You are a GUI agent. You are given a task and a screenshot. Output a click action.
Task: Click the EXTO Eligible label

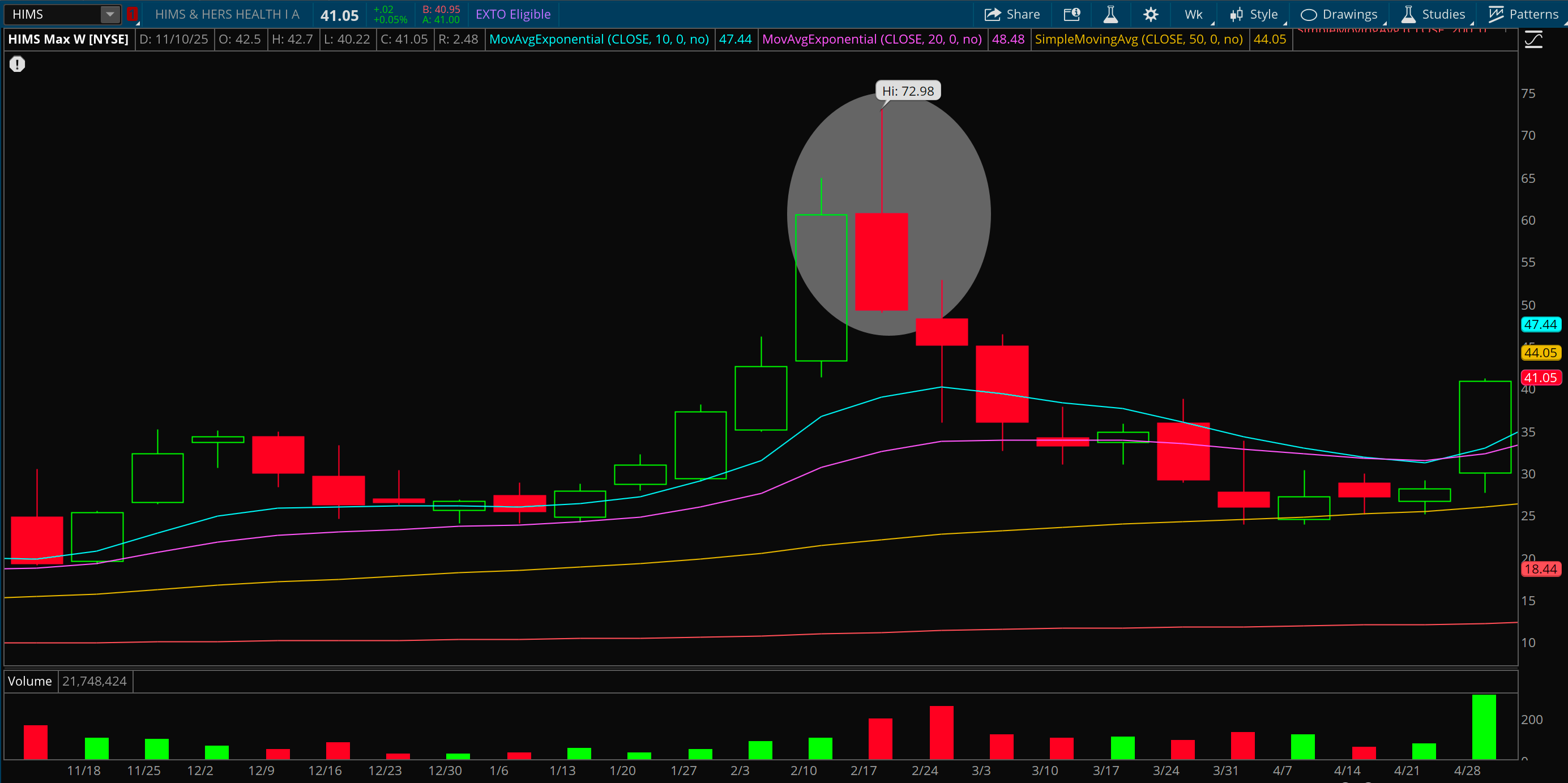tap(512, 14)
